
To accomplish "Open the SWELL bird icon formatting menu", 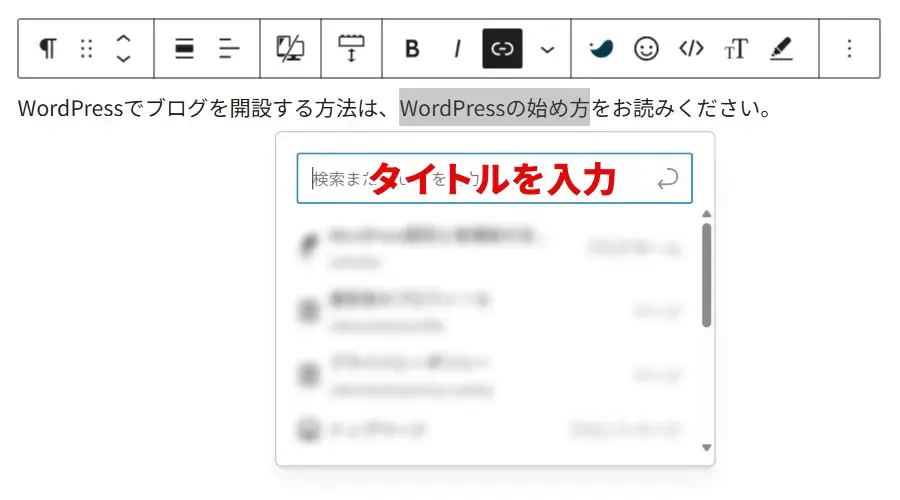I will 601,49.
